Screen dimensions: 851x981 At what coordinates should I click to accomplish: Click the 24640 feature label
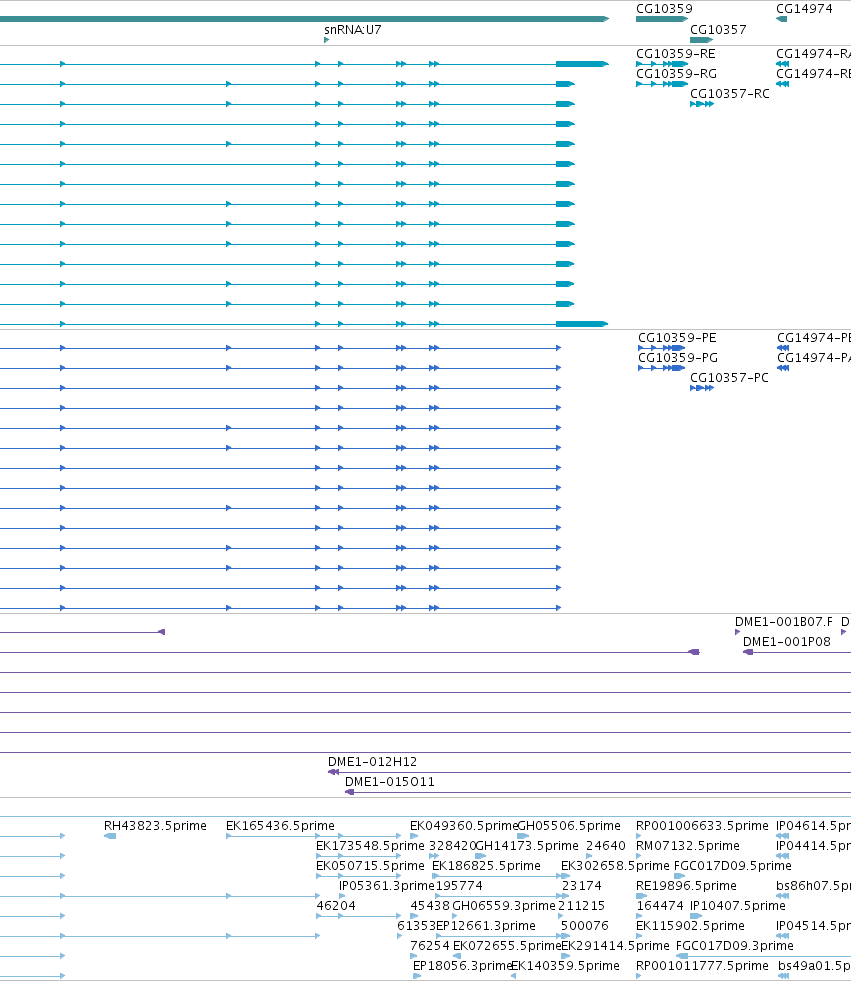coord(606,846)
